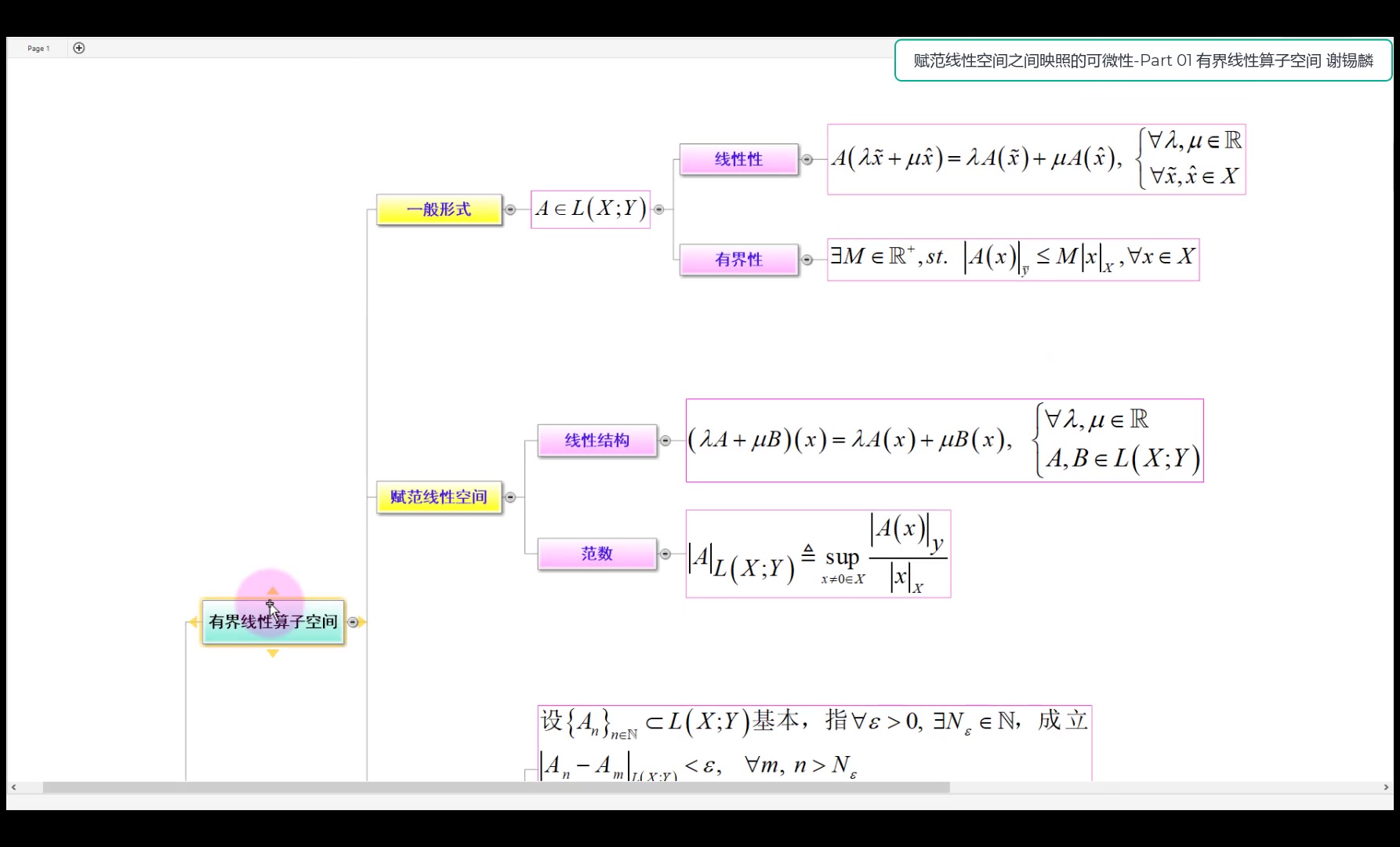Open the Page 1 tab

(38, 49)
